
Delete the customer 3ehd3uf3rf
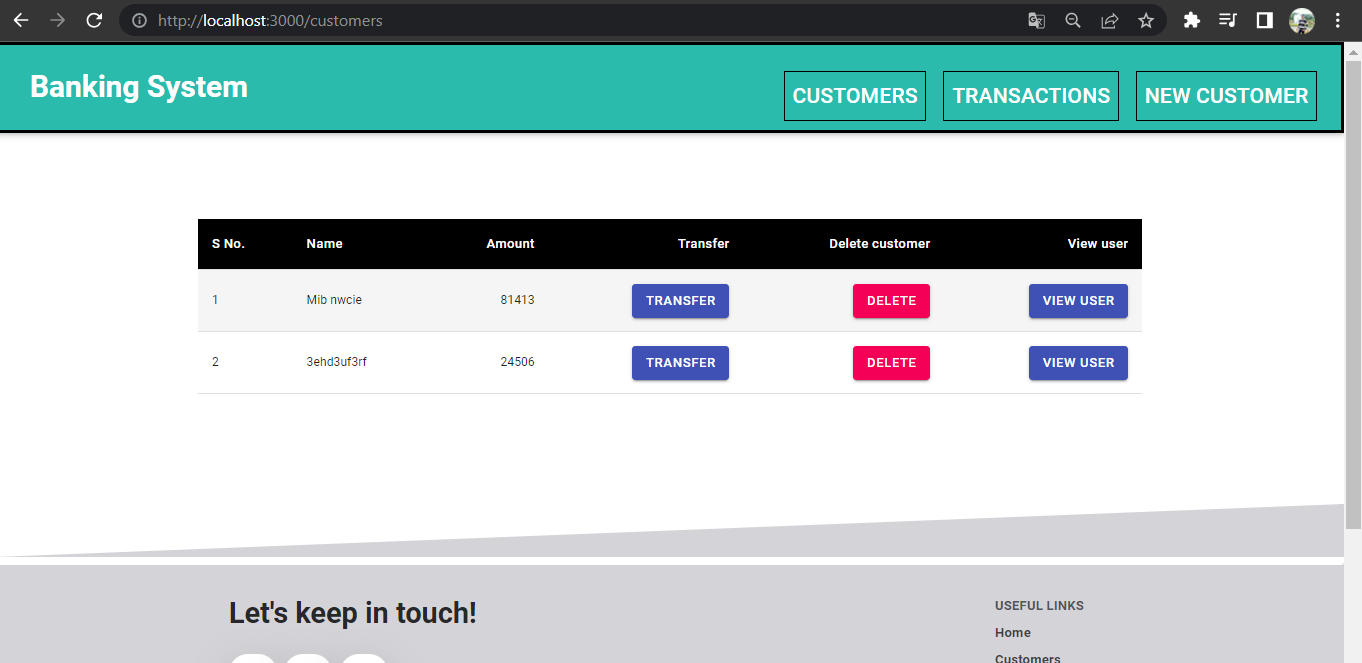click(890, 362)
